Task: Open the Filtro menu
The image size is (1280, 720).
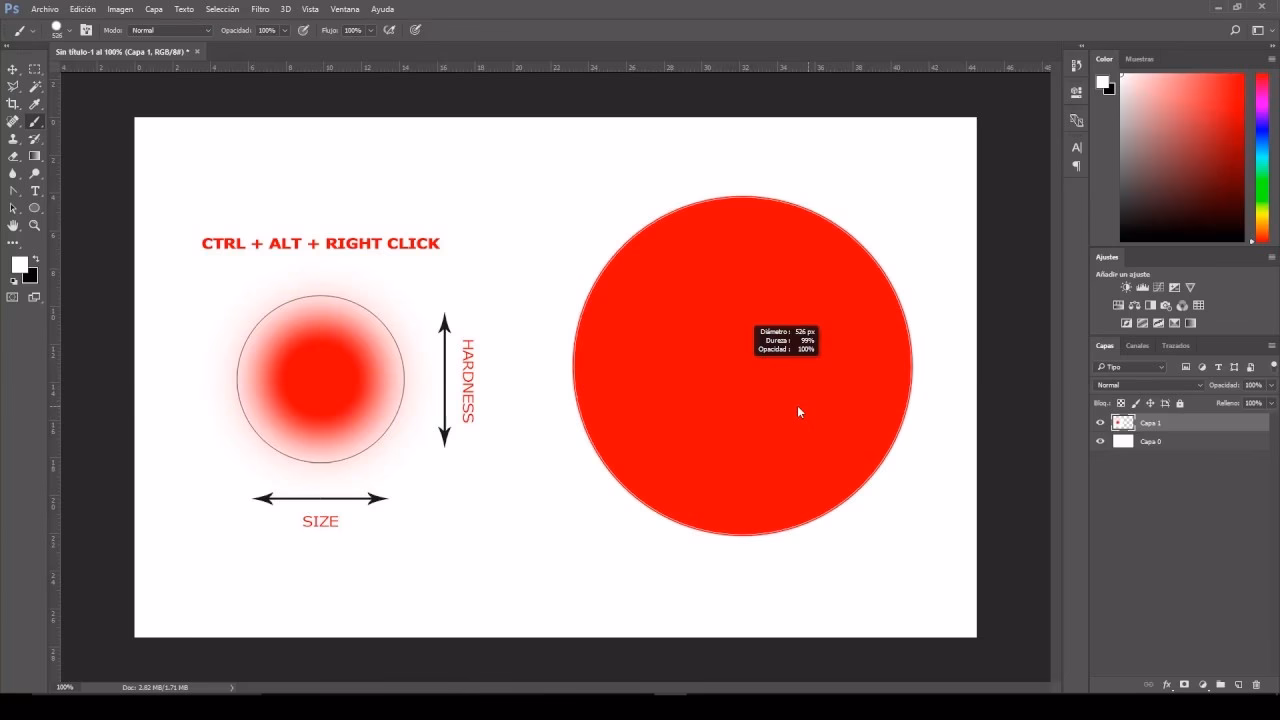Action: coord(260,9)
